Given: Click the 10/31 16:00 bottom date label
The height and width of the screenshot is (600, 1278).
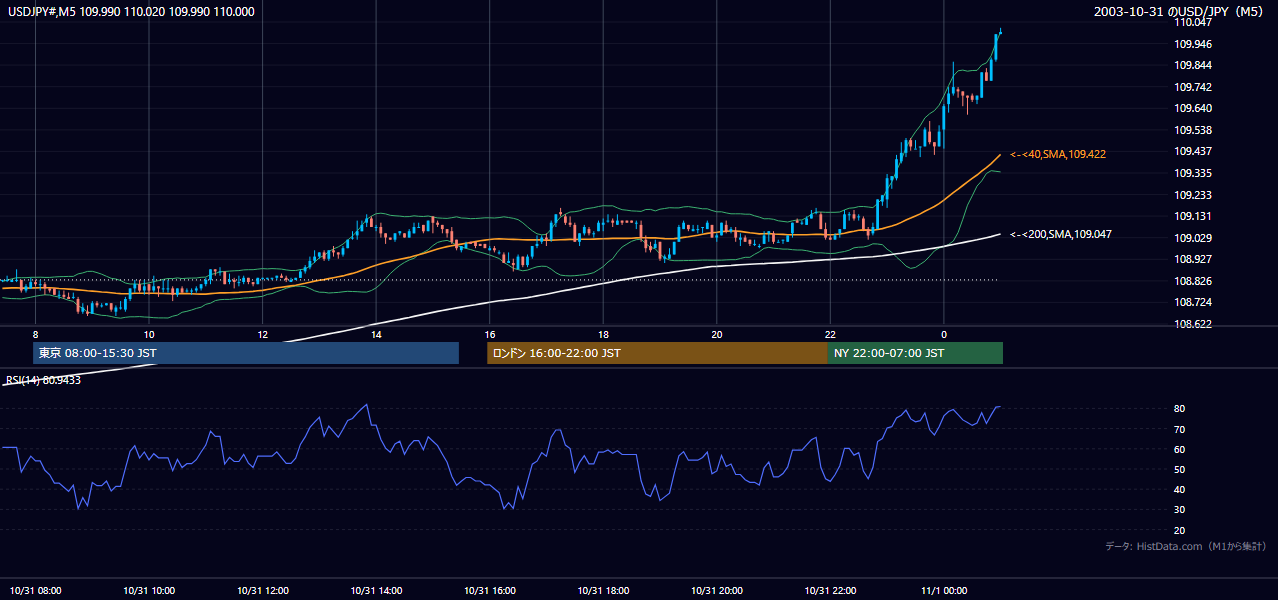Looking at the screenshot, I should [490, 591].
